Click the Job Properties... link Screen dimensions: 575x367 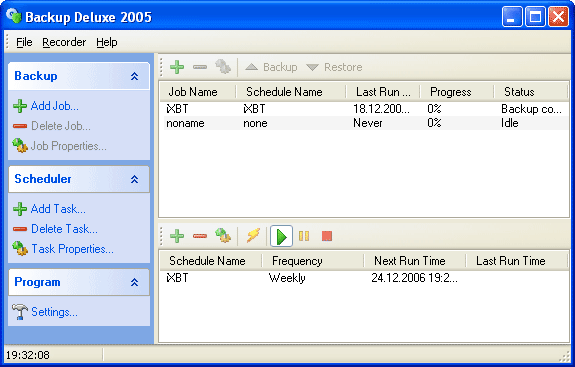click(69, 146)
